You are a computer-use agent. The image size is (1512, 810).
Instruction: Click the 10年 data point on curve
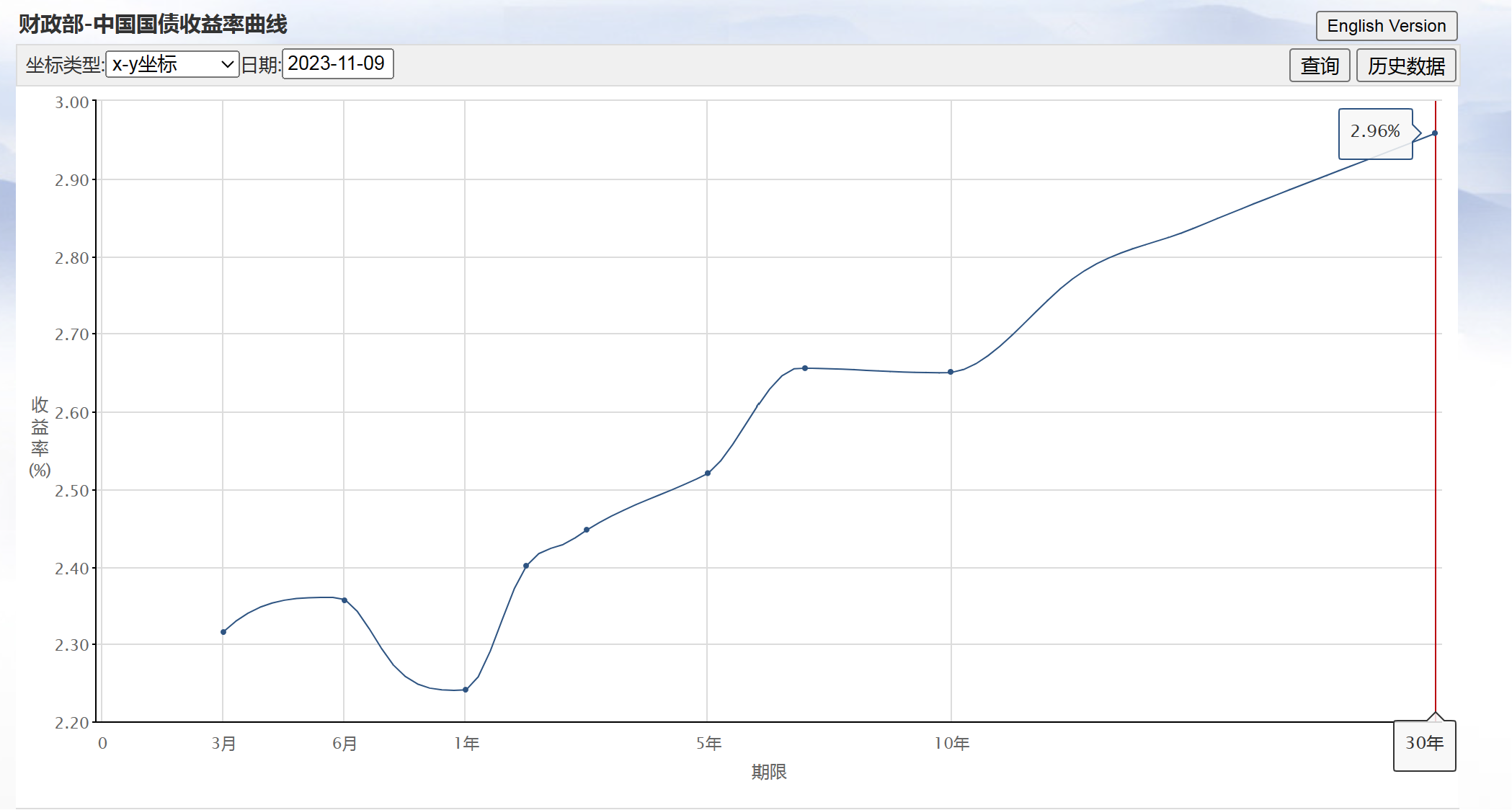point(951,372)
